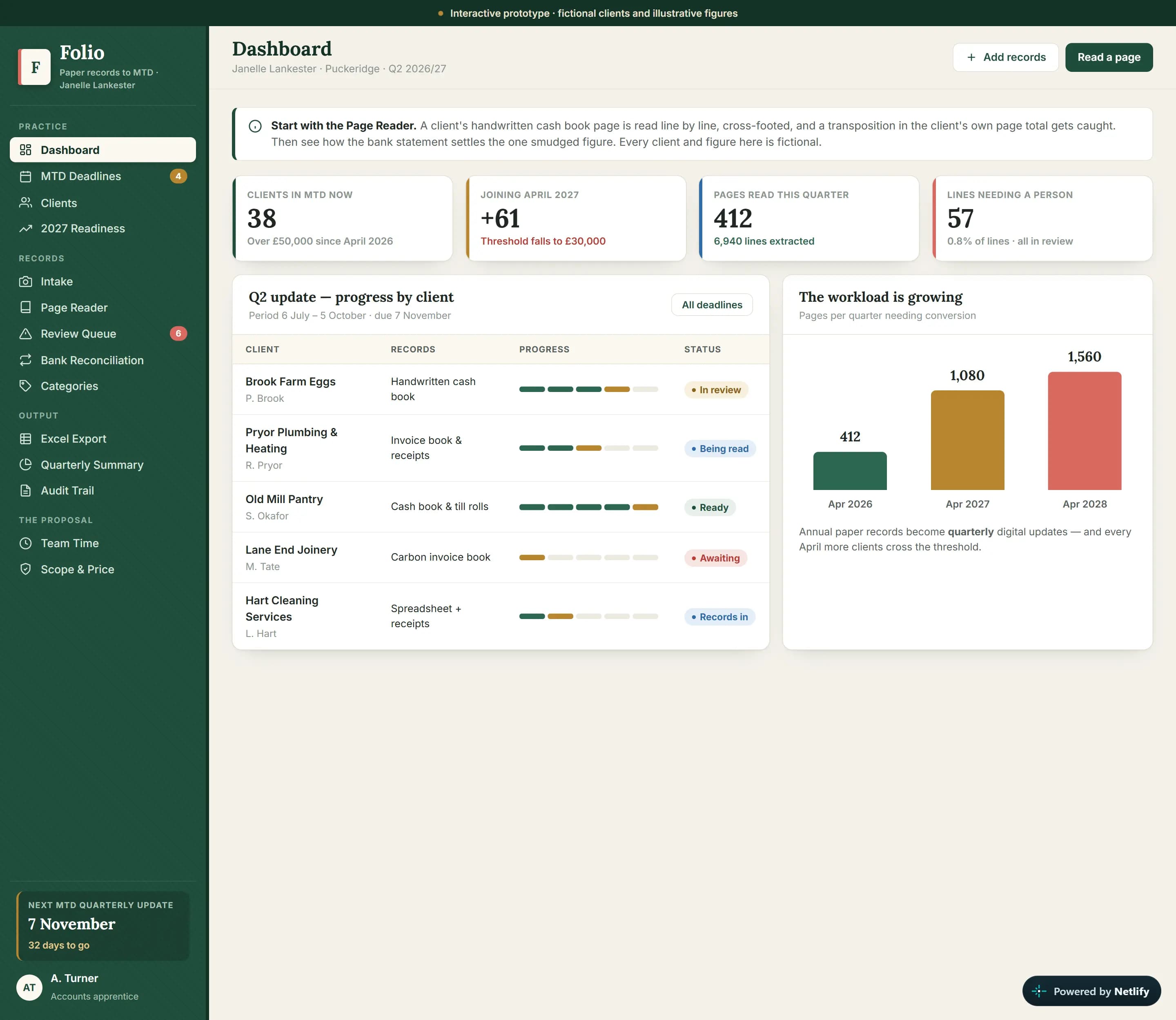Click the Page Reader book icon
Image resolution: width=1176 pixels, height=1020 pixels.
coord(26,307)
